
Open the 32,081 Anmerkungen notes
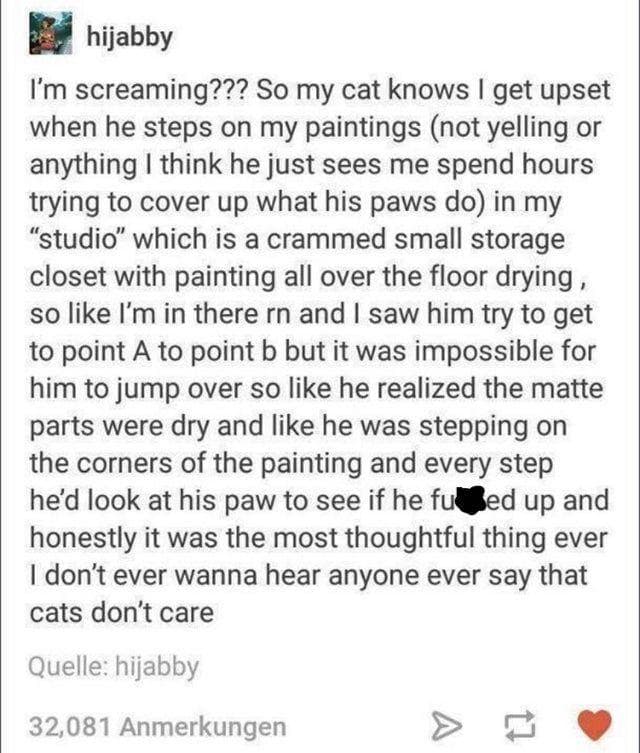point(157,726)
